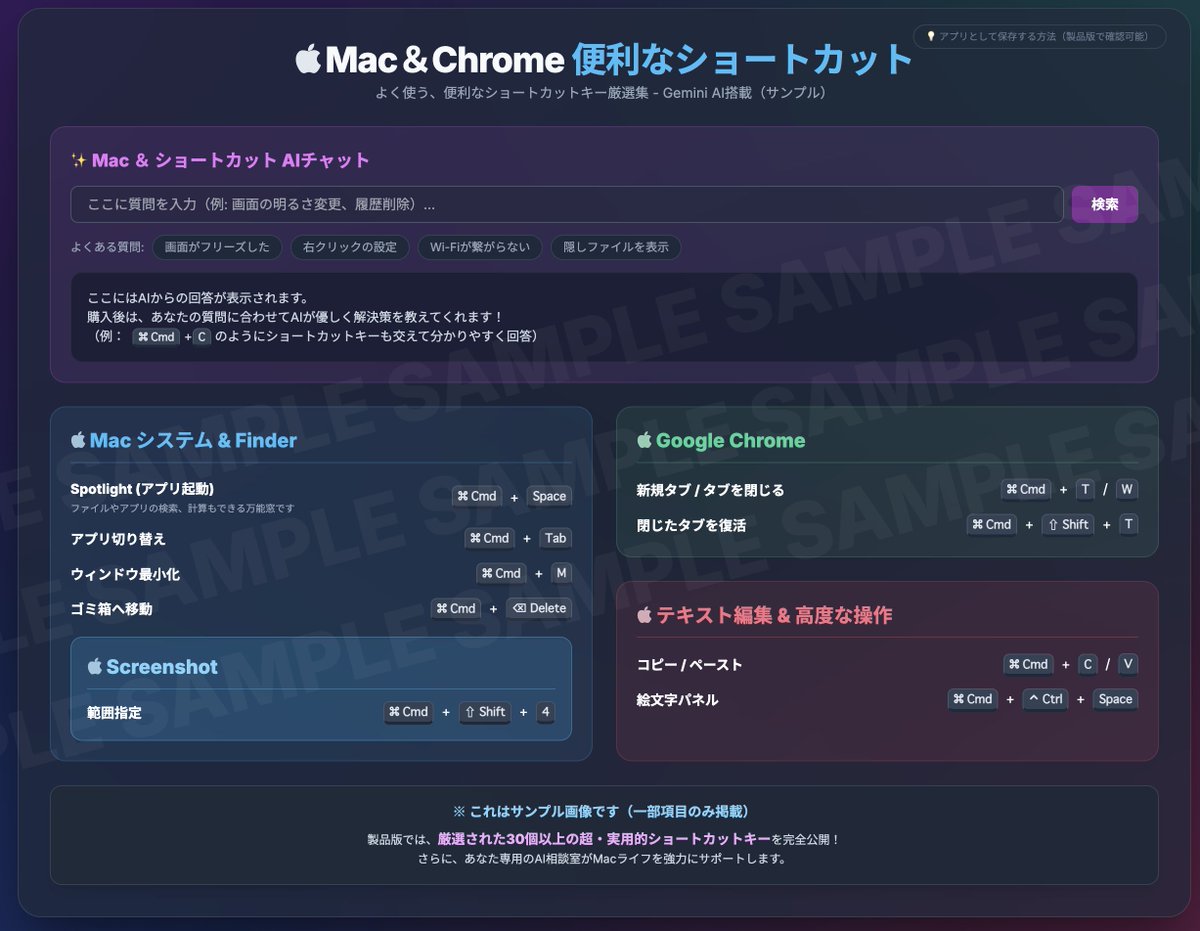Focus the AI chat question input field
The width and height of the screenshot is (1200, 931).
[566, 204]
